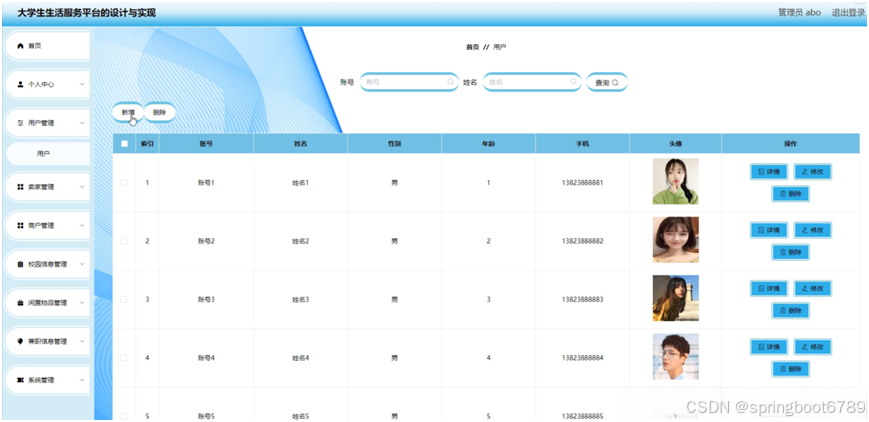Click the 年龄 column header

[x=488, y=144]
